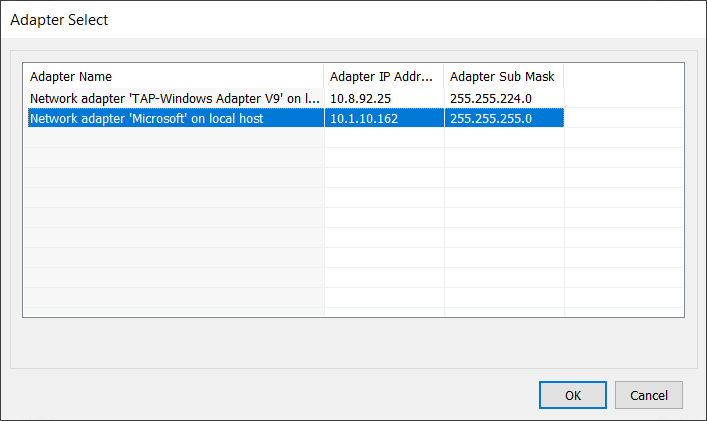Click the divider between Adapter Name and IP columns

324,76
